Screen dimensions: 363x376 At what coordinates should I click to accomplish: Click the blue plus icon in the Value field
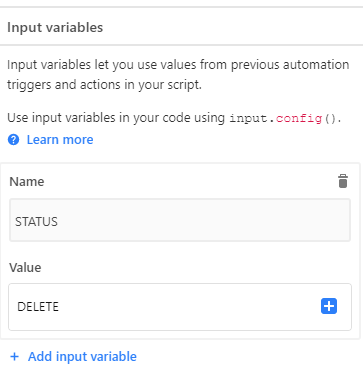pos(329,306)
